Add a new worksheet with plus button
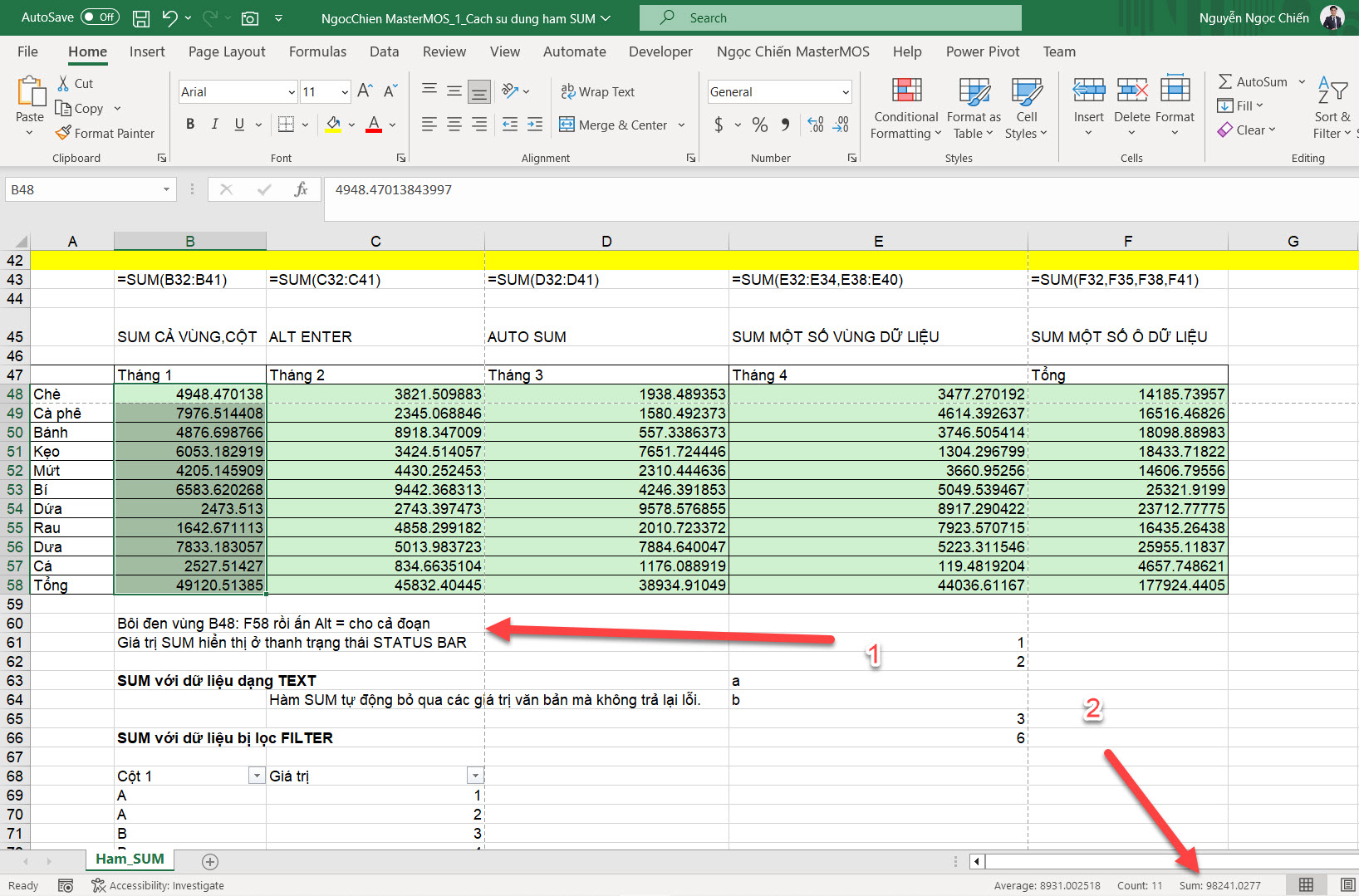Viewport: 1359px width, 896px height. coord(210,861)
